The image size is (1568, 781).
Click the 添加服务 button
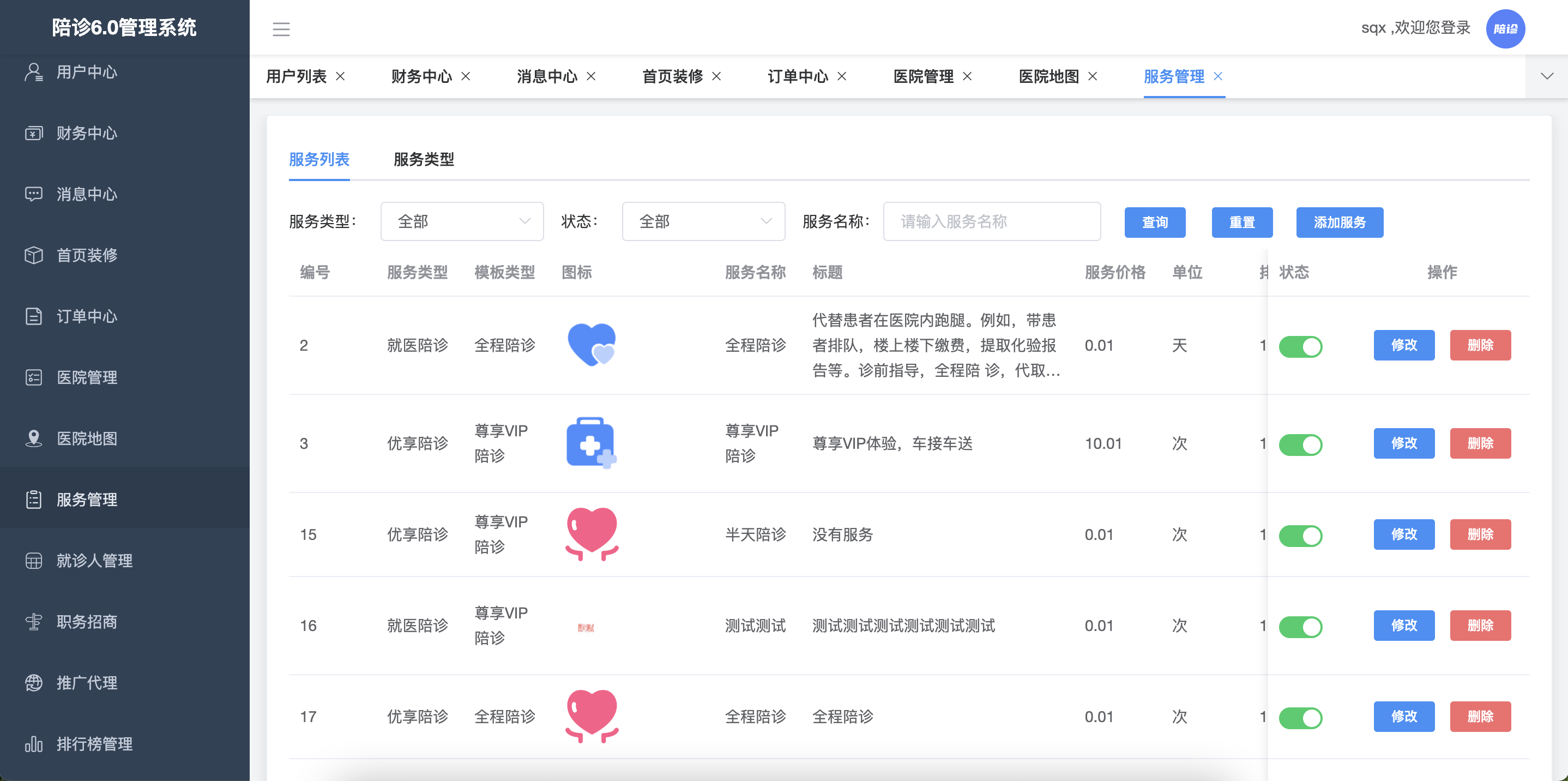[1339, 222]
